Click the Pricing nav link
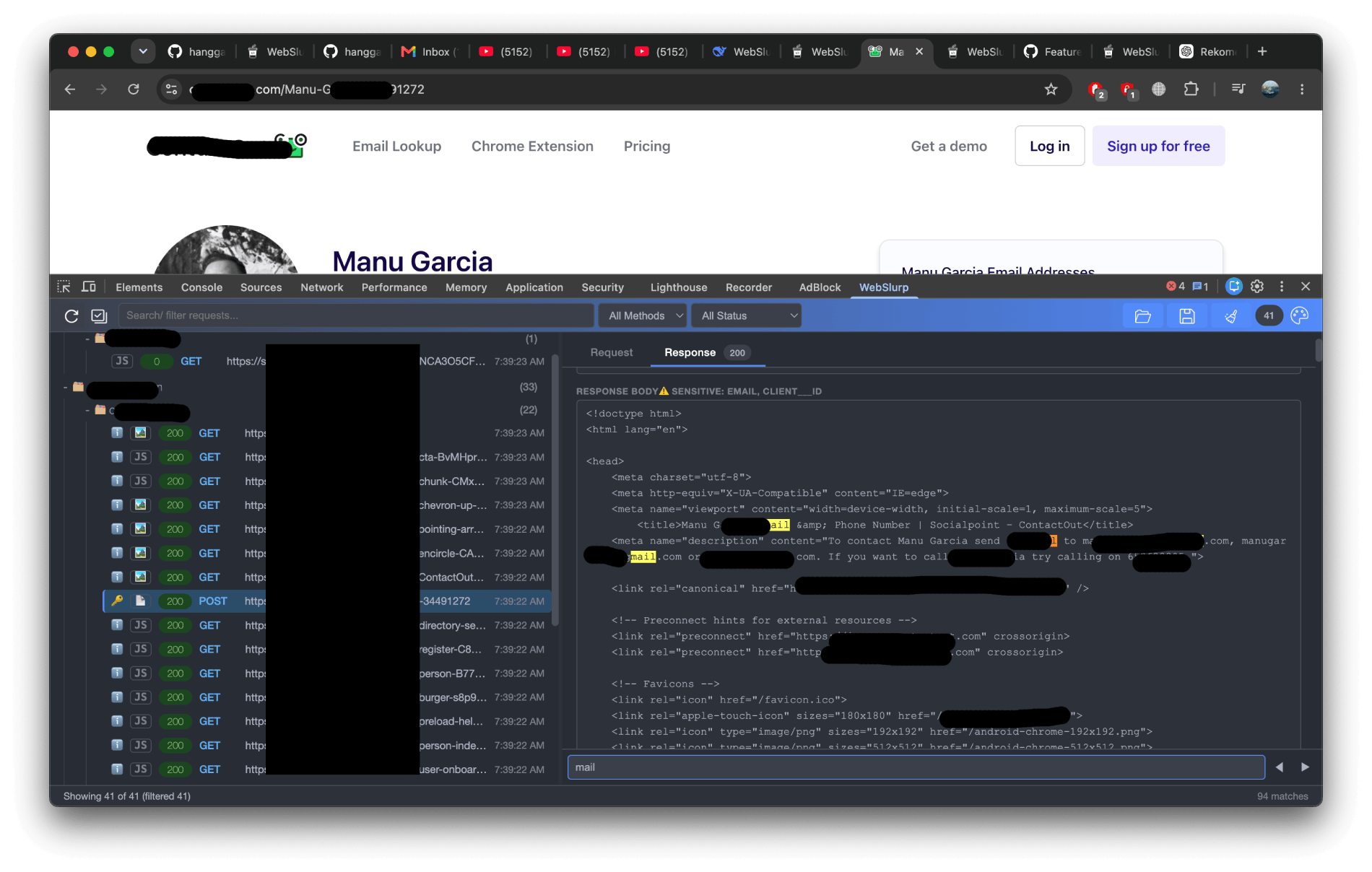The image size is (1372, 872). 647,146
